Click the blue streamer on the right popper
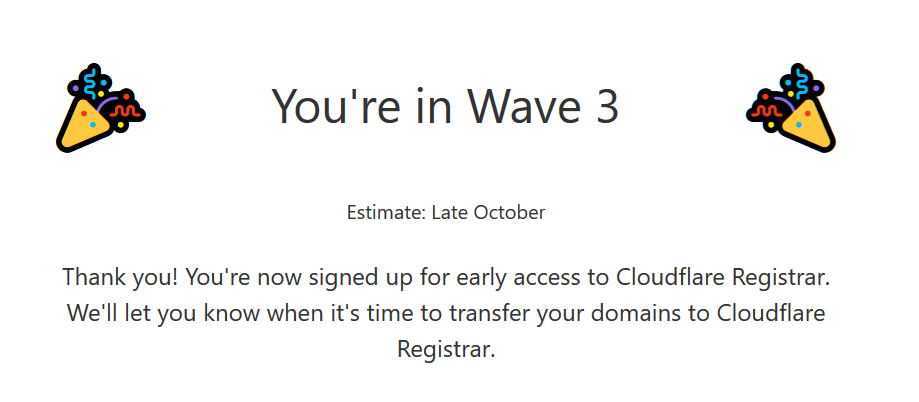Image resolution: width=919 pixels, height=402 pixels. tap(799, 83)
